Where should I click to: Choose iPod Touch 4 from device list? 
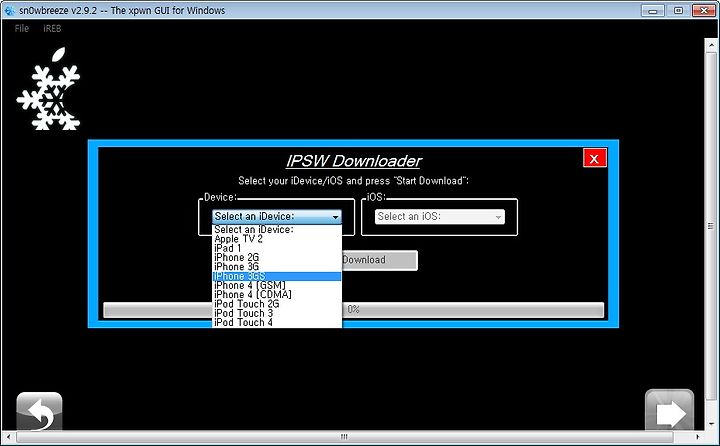[277, 322]
